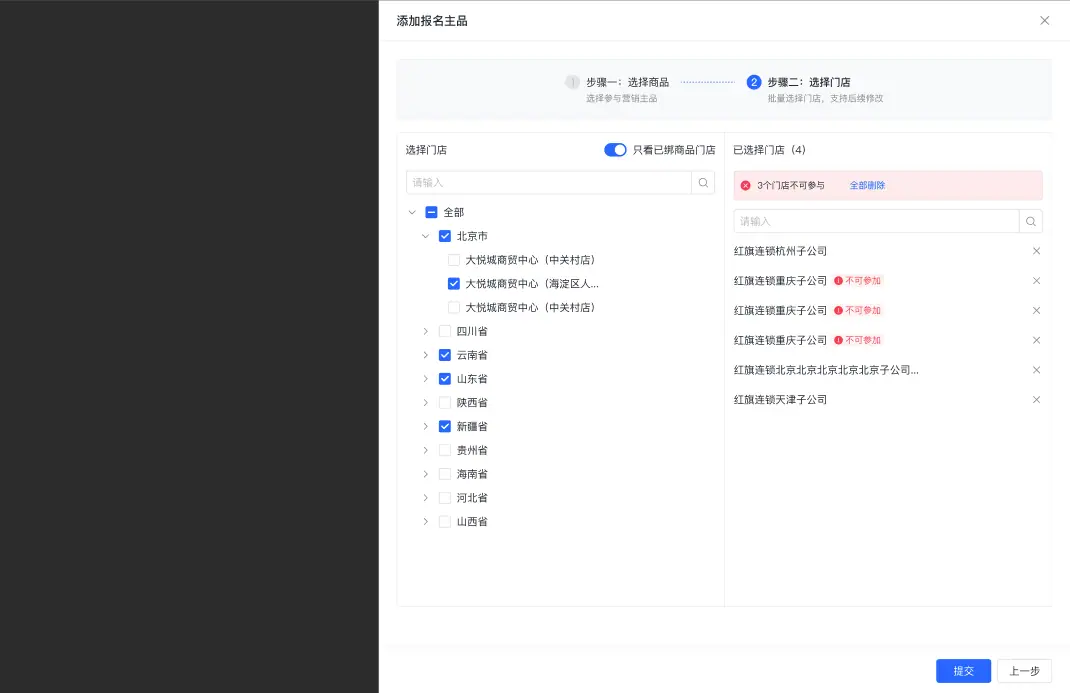The image size is (1070, 693).
Task: Uncheck the 北京市 checkbox
Action: pyautogui.click(x=445, y=236)
